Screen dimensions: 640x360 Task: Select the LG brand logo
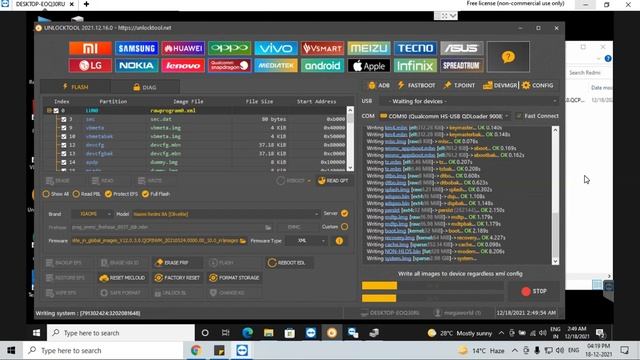click(90, 65)
